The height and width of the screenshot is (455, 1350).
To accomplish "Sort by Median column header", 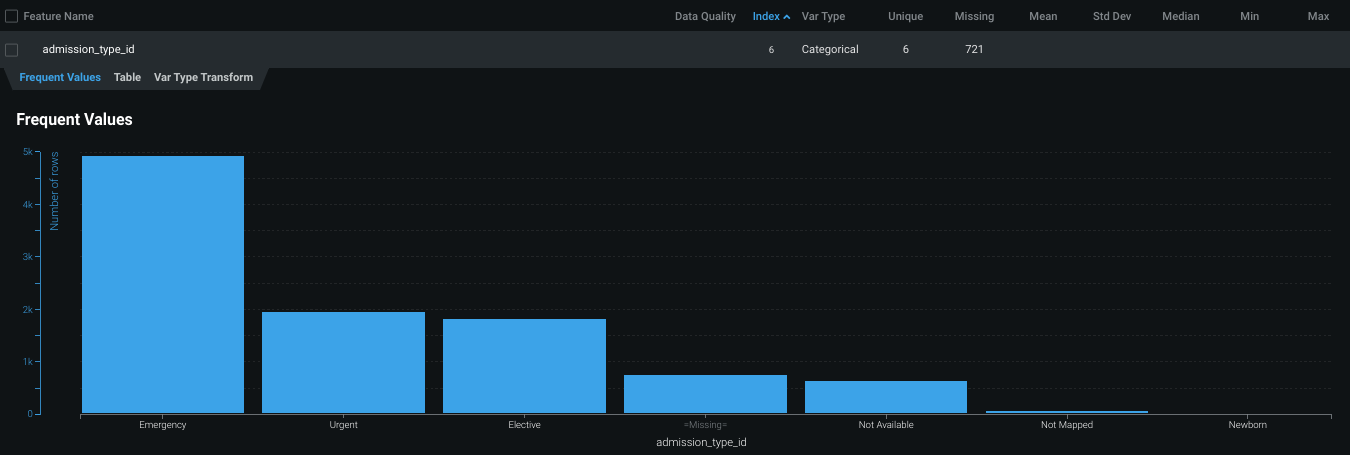I will point(1180,16).
